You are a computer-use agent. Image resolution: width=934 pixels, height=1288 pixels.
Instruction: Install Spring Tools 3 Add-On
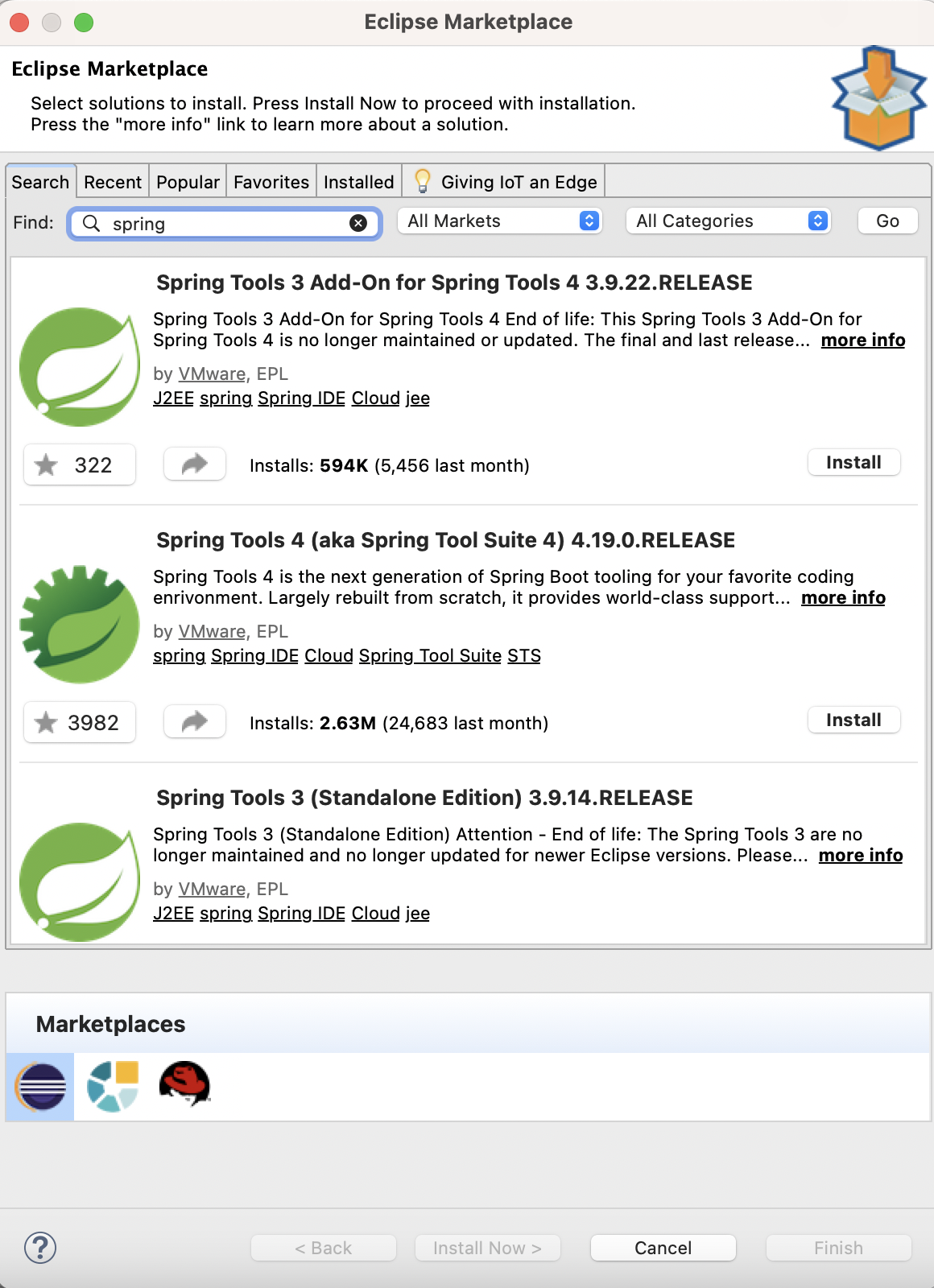click(x=853, y=462)
